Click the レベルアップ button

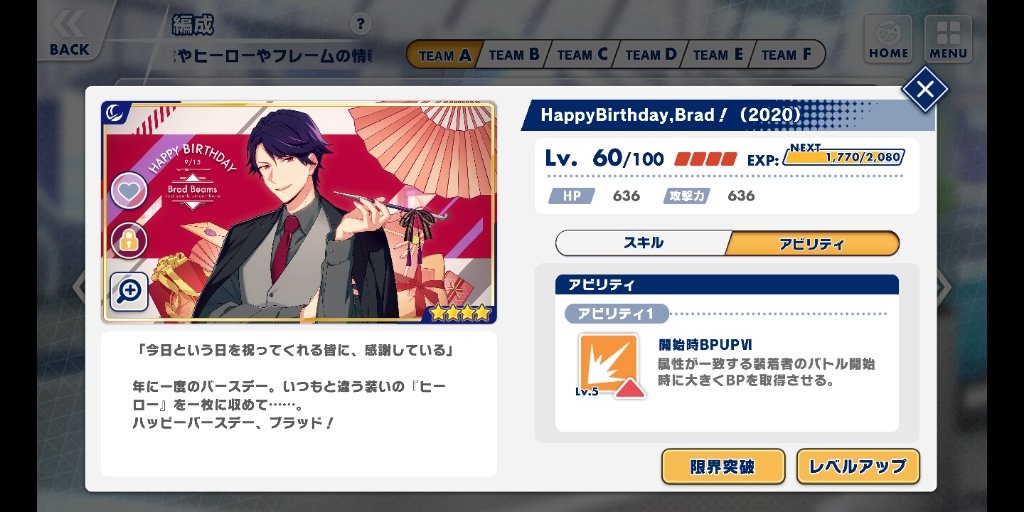point(857,466)
